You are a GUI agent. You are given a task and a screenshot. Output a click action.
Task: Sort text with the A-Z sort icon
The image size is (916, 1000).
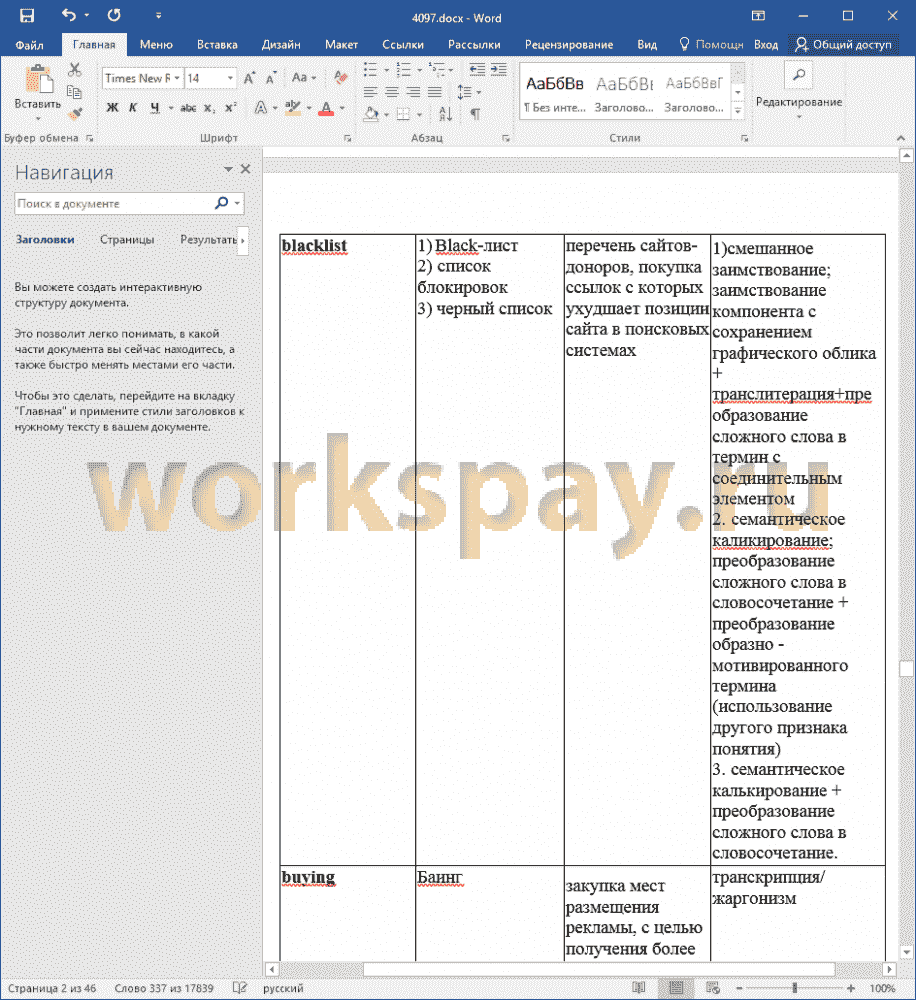[x=445, y=114]
